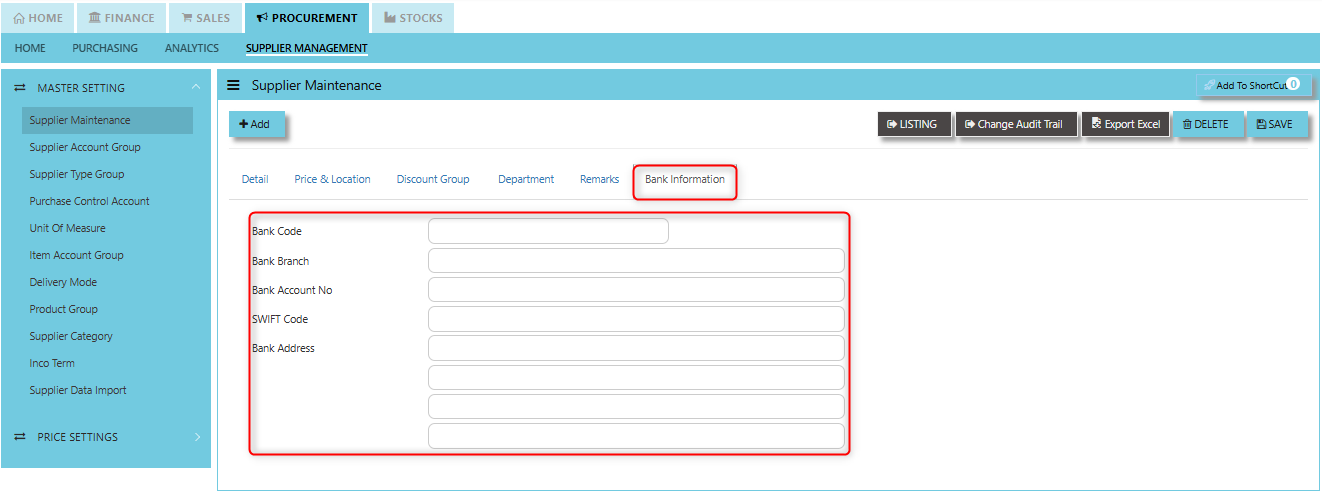Open Change Audit Trail
This screenshot has height=493, width=1322.
1015,124
